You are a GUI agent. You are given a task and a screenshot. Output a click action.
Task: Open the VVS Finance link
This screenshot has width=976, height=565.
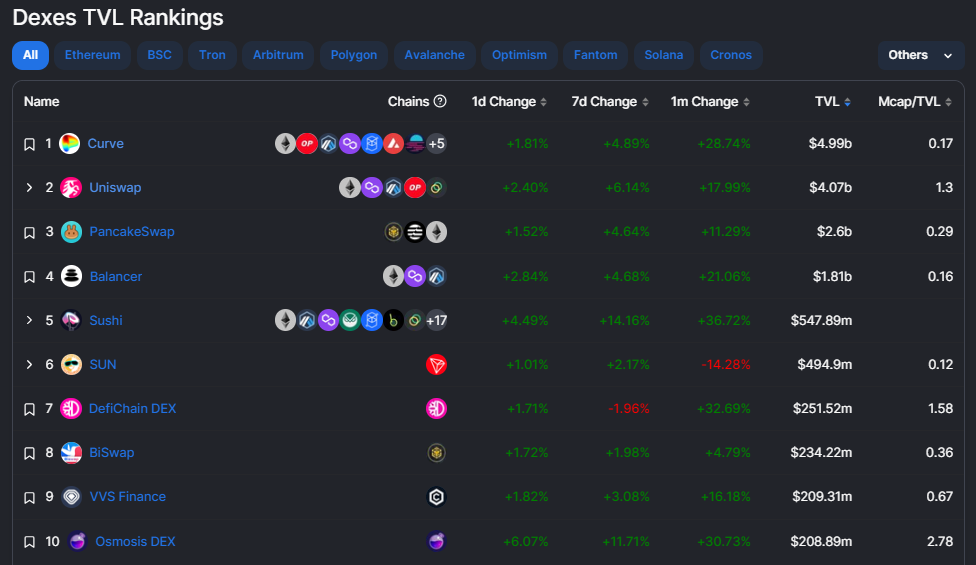point(128,497)
